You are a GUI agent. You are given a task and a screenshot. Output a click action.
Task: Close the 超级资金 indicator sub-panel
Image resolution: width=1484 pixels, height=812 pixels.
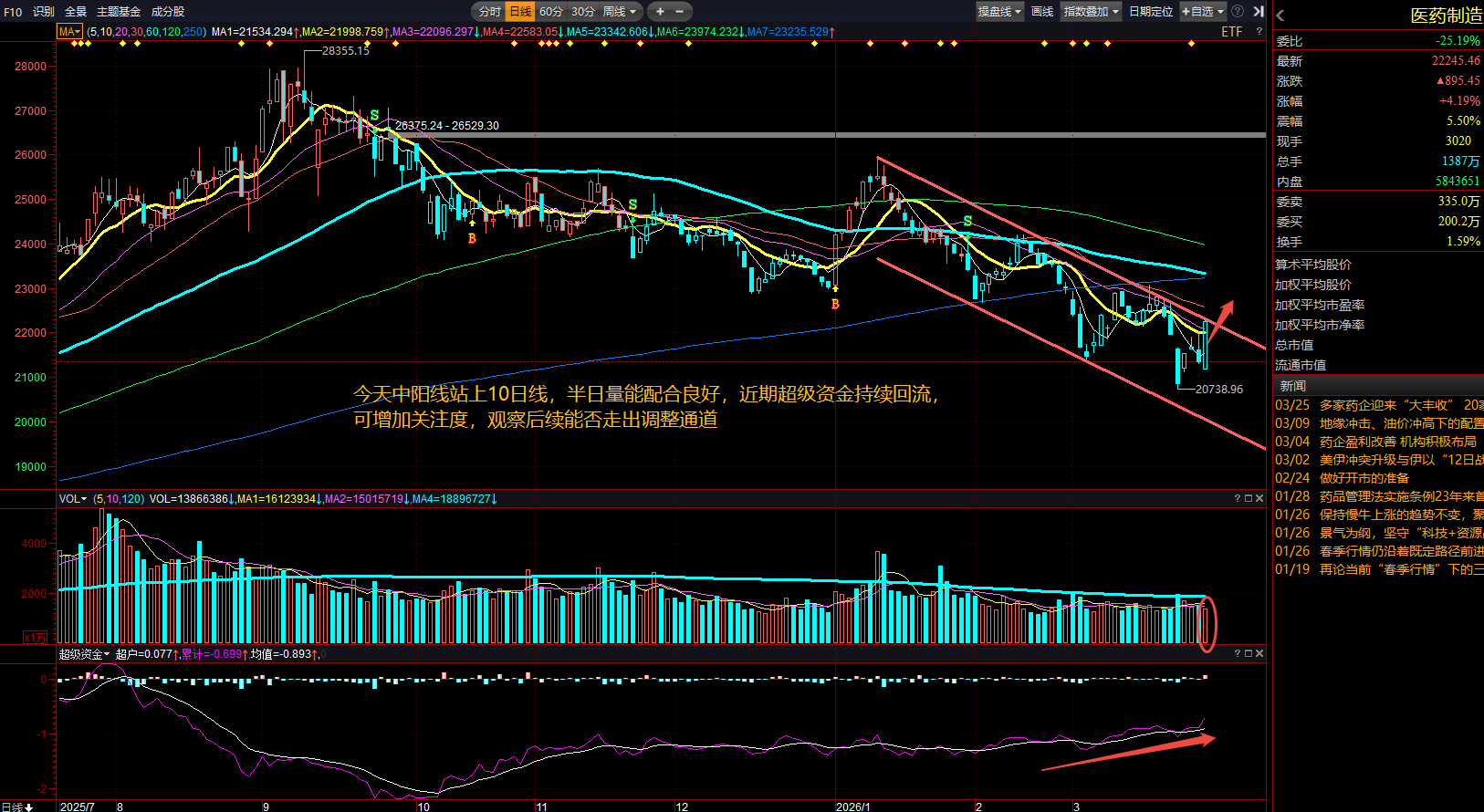[x=1259, y=654]
